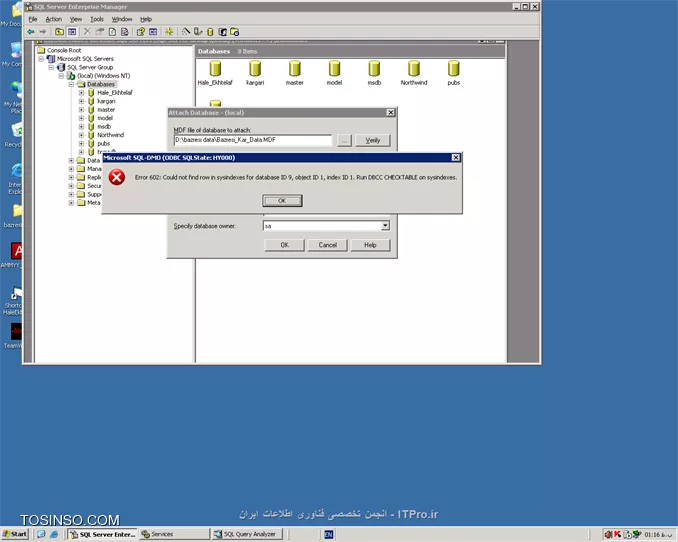This screenshot has width=678, height=542.
Task: Click the EN language indicator on the taskbar
Action: (329, 534)
